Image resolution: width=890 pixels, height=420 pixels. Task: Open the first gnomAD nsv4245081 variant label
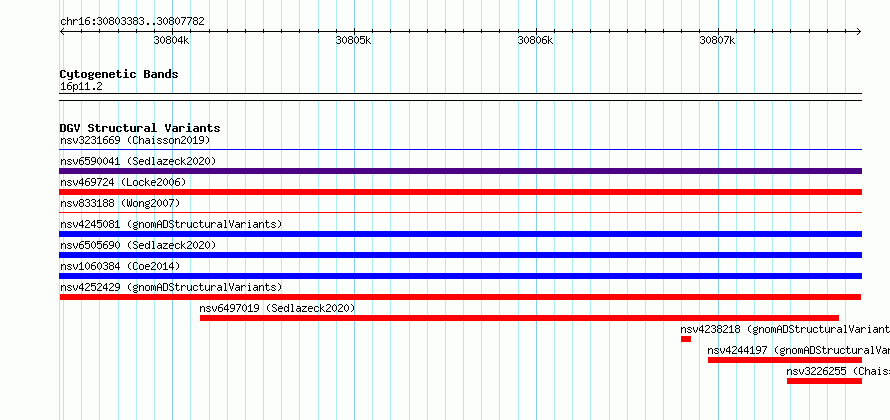171,224
